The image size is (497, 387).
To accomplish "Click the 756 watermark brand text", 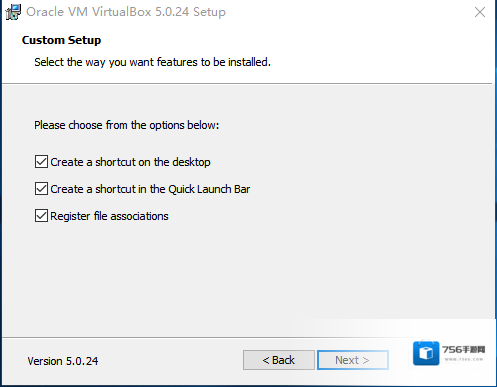I will pyautogui.click(x=463, y=350).
